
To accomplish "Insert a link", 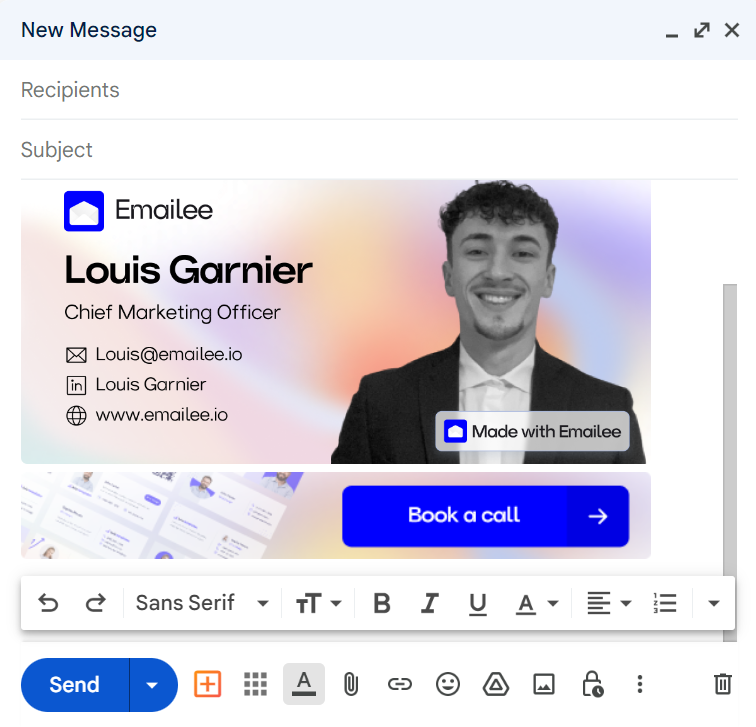I will click(400, 684).
